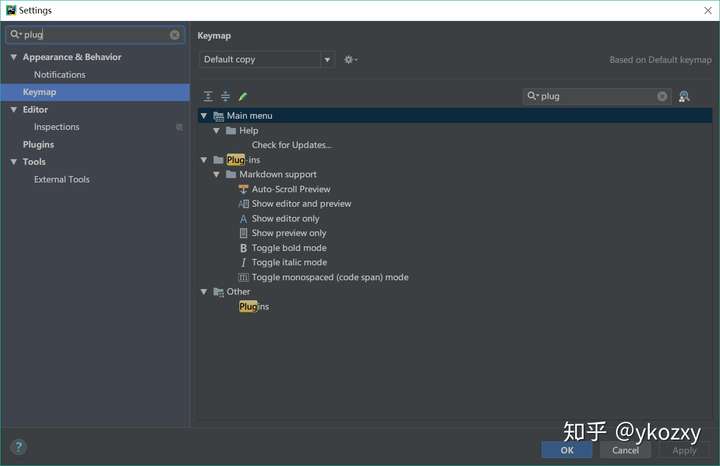Open the Default copy keymap dropdown
This screenshot has width=720, height=466.
point(327,60)
